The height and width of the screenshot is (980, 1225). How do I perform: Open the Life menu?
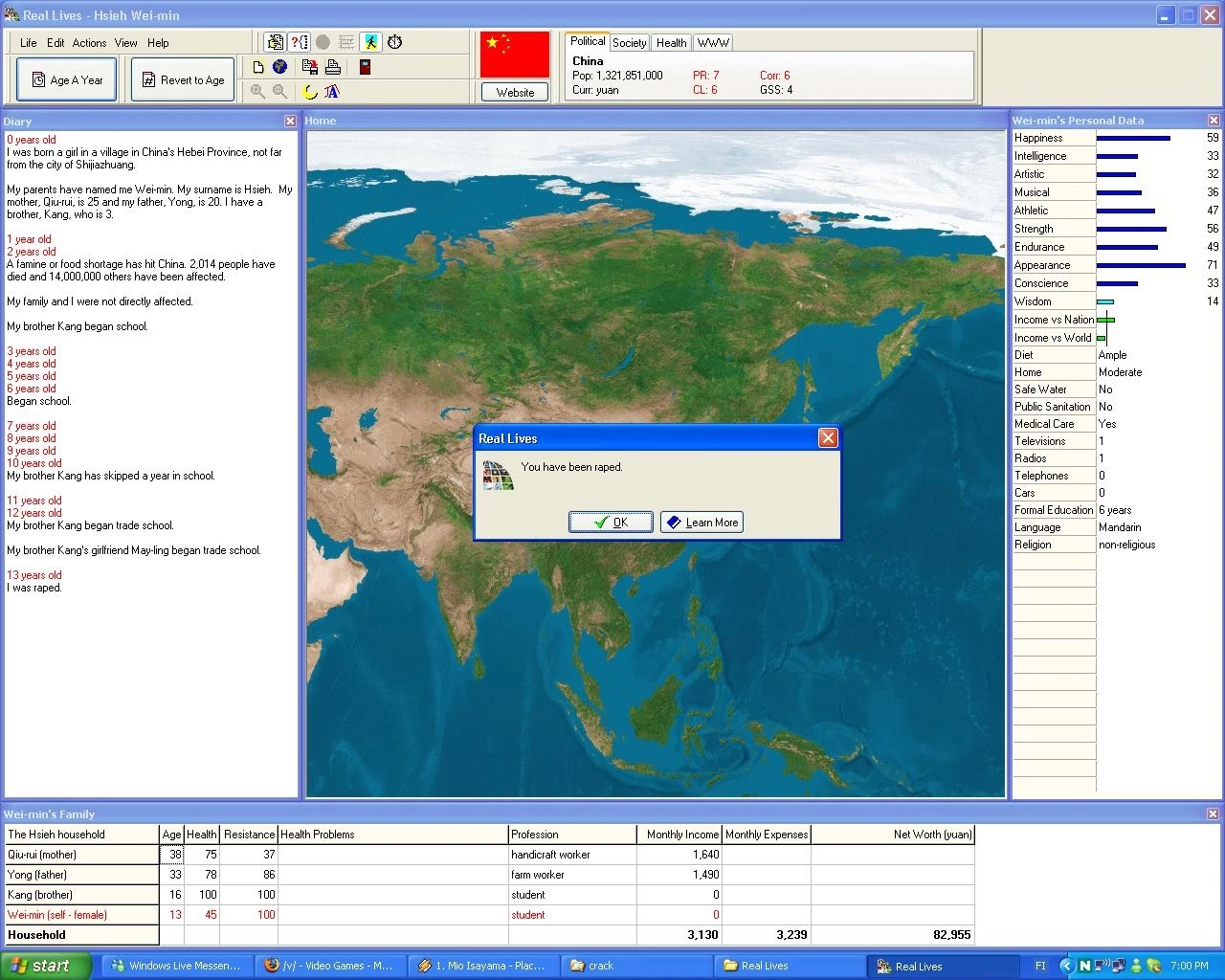click(x=29, y=43)
